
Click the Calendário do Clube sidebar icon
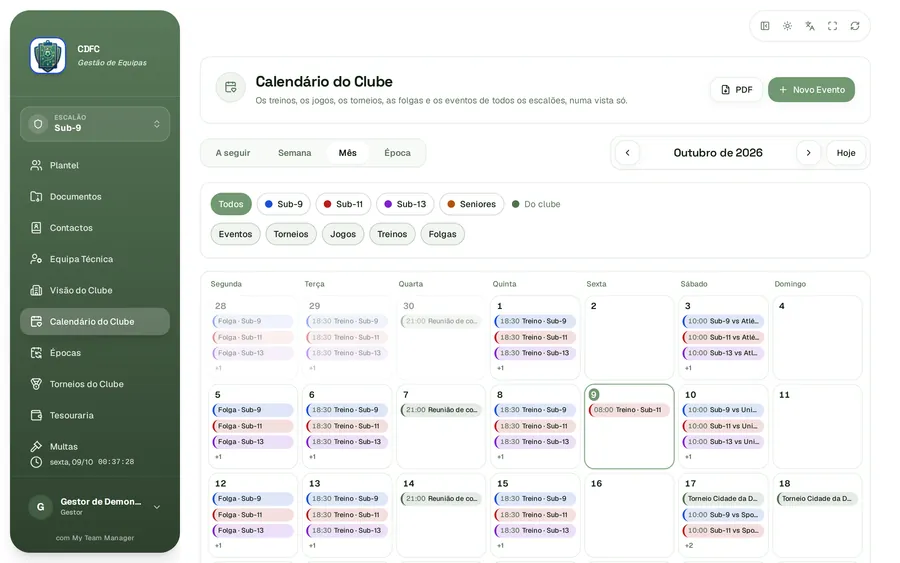coord(36,321)
